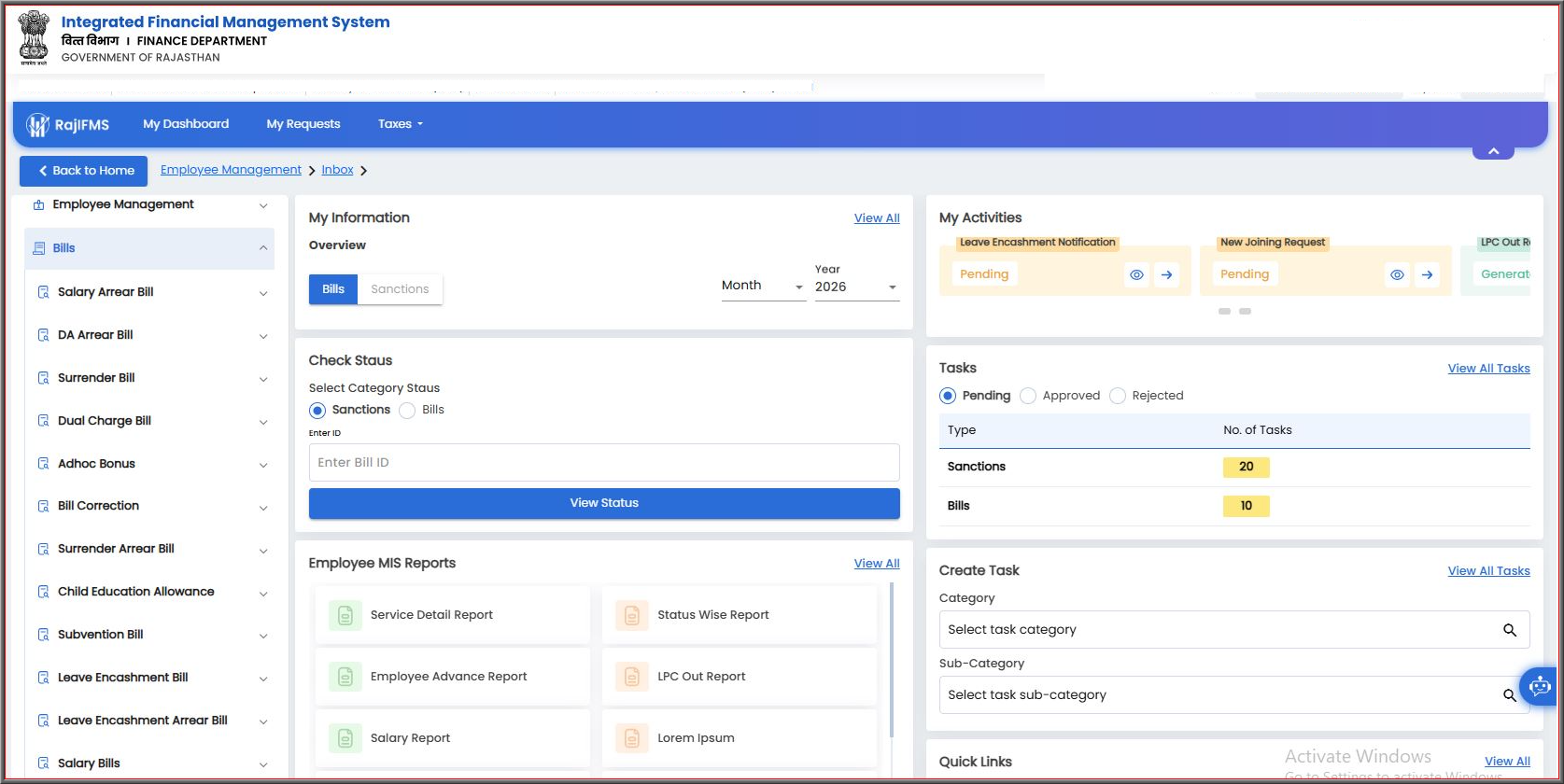Click the Salary Report document icon
Screen dimensions: 1564x784
tap(345, 738)
